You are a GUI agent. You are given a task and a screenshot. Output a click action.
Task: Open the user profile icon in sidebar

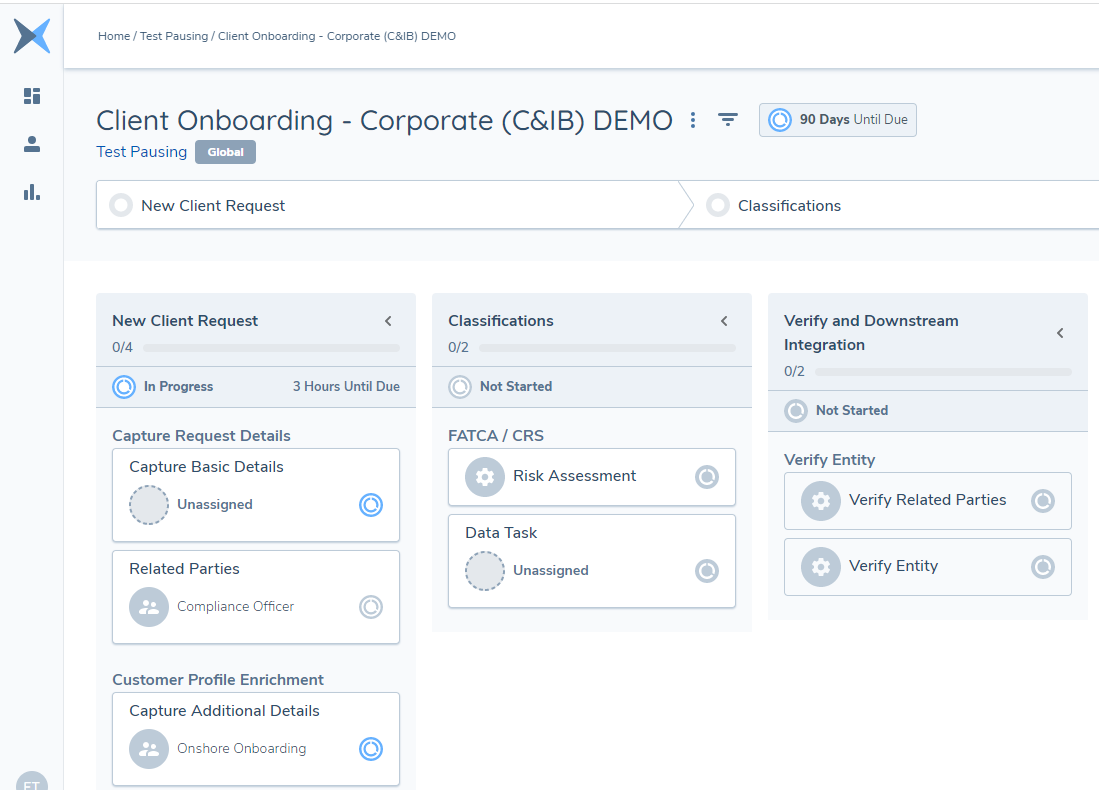32,144
